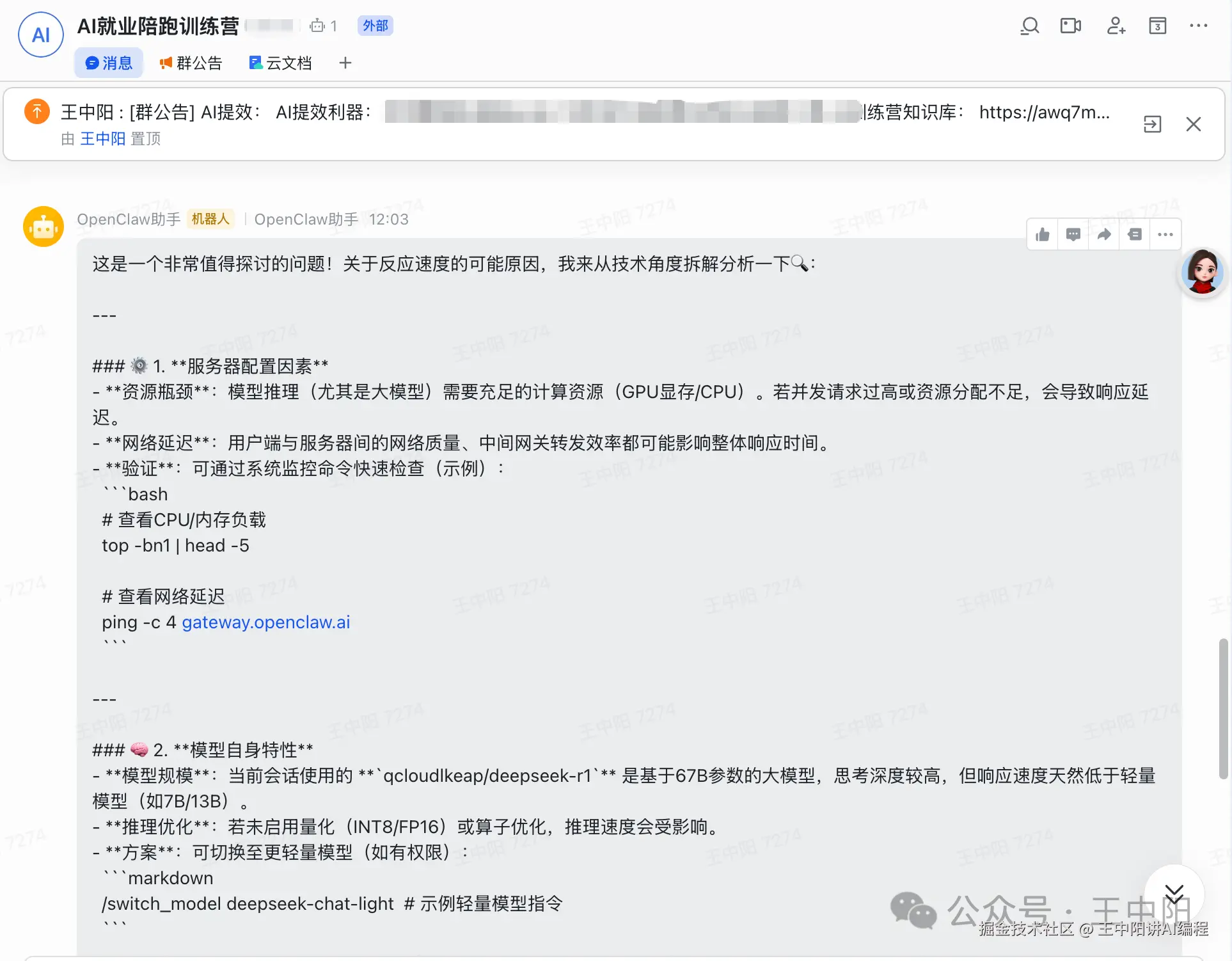
Task: Close the pinned announcement banner
Action: (1193, 124)
